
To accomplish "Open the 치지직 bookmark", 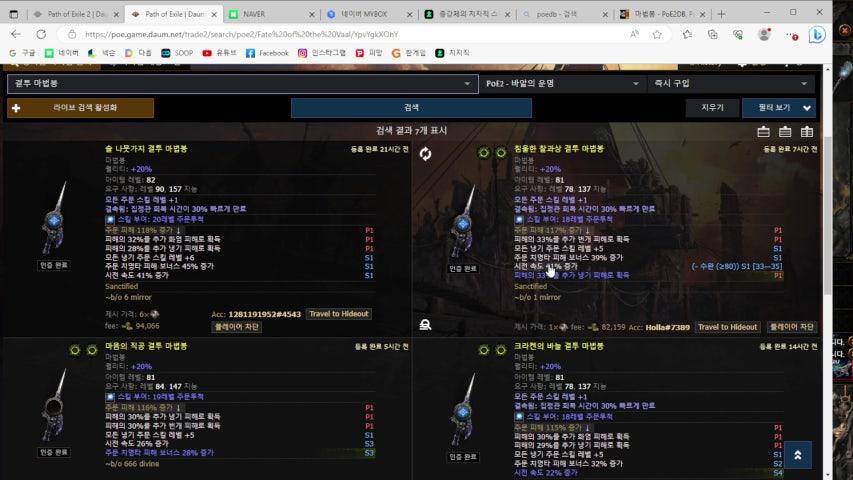I will 452,53.
